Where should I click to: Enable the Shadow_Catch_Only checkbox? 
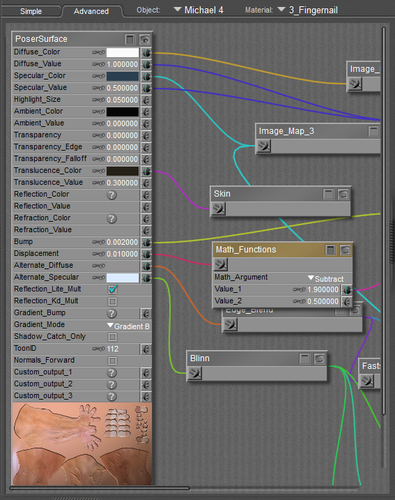point(113,337)
